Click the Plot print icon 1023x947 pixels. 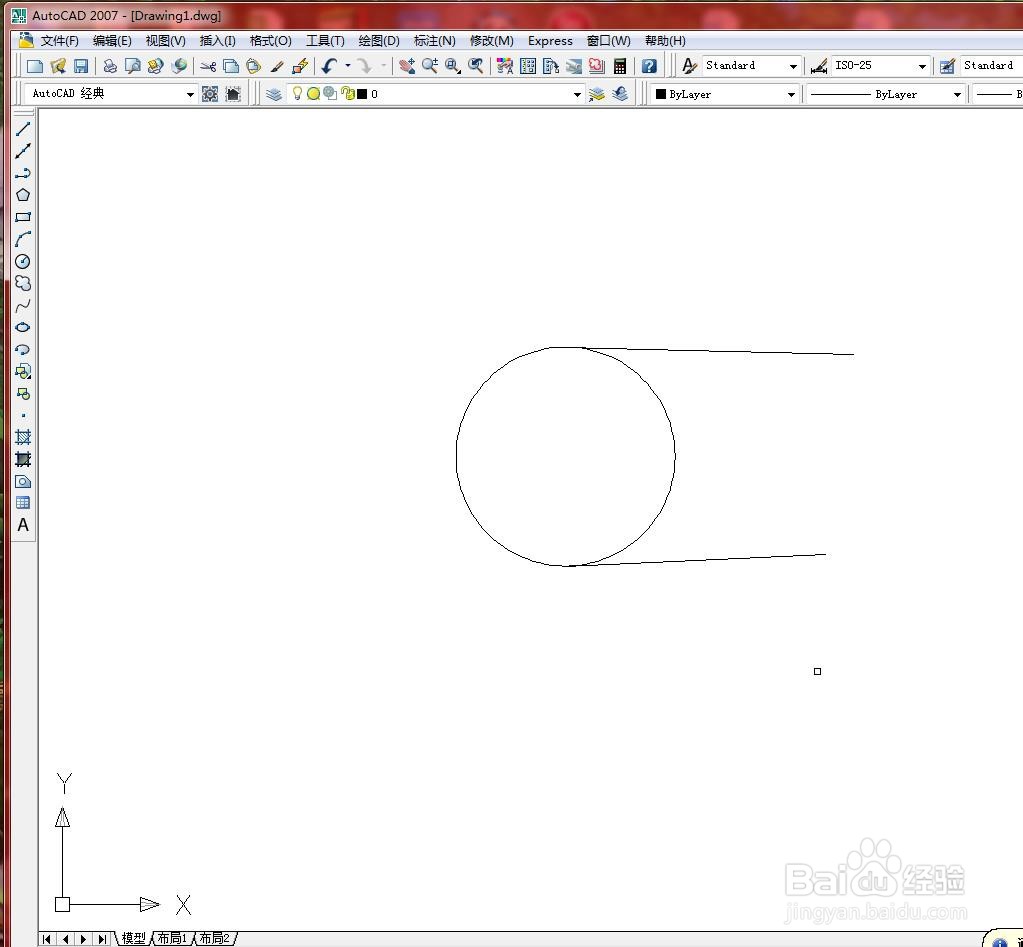tap(110, 66)
